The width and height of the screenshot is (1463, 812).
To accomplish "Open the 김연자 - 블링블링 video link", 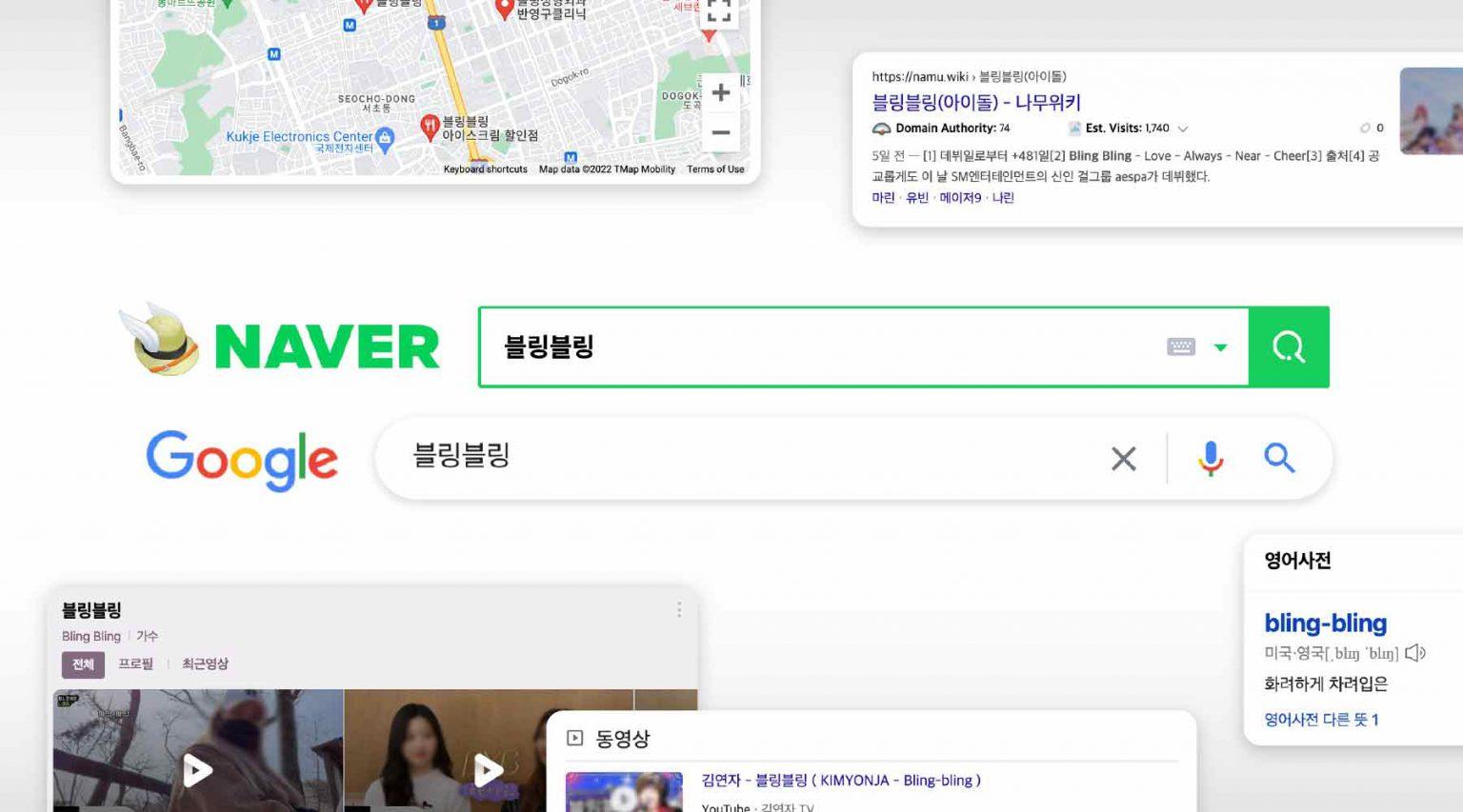I will click(x=841, y=781).
